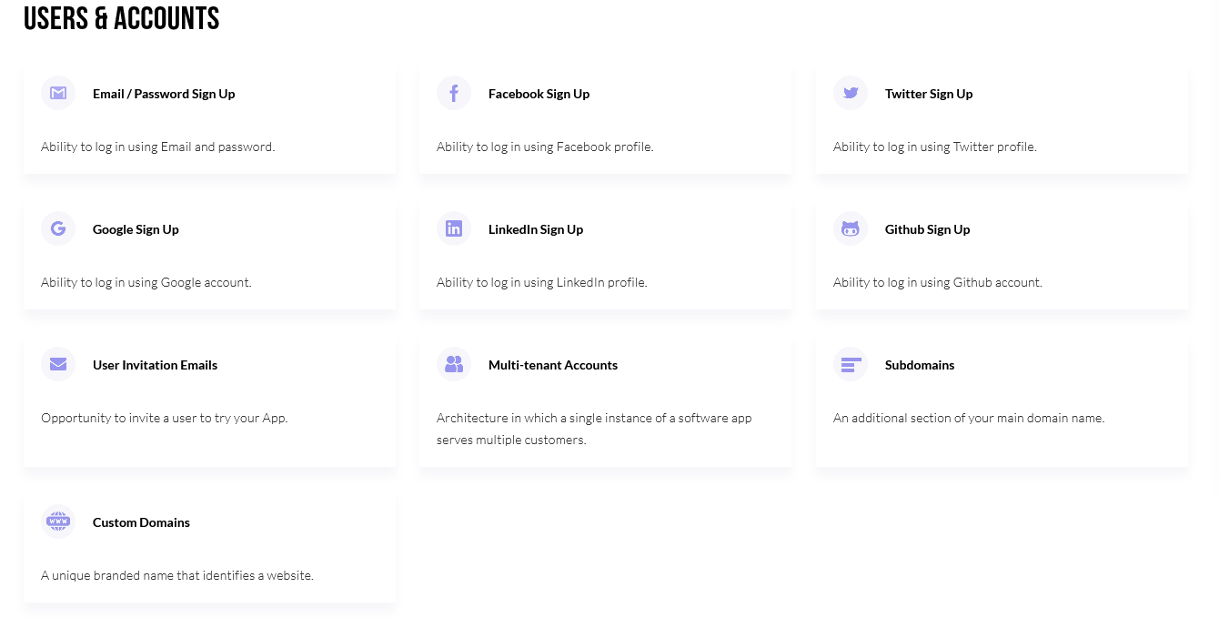
Task: Select the Google Sign Up title
Action: tap(136, 230)
